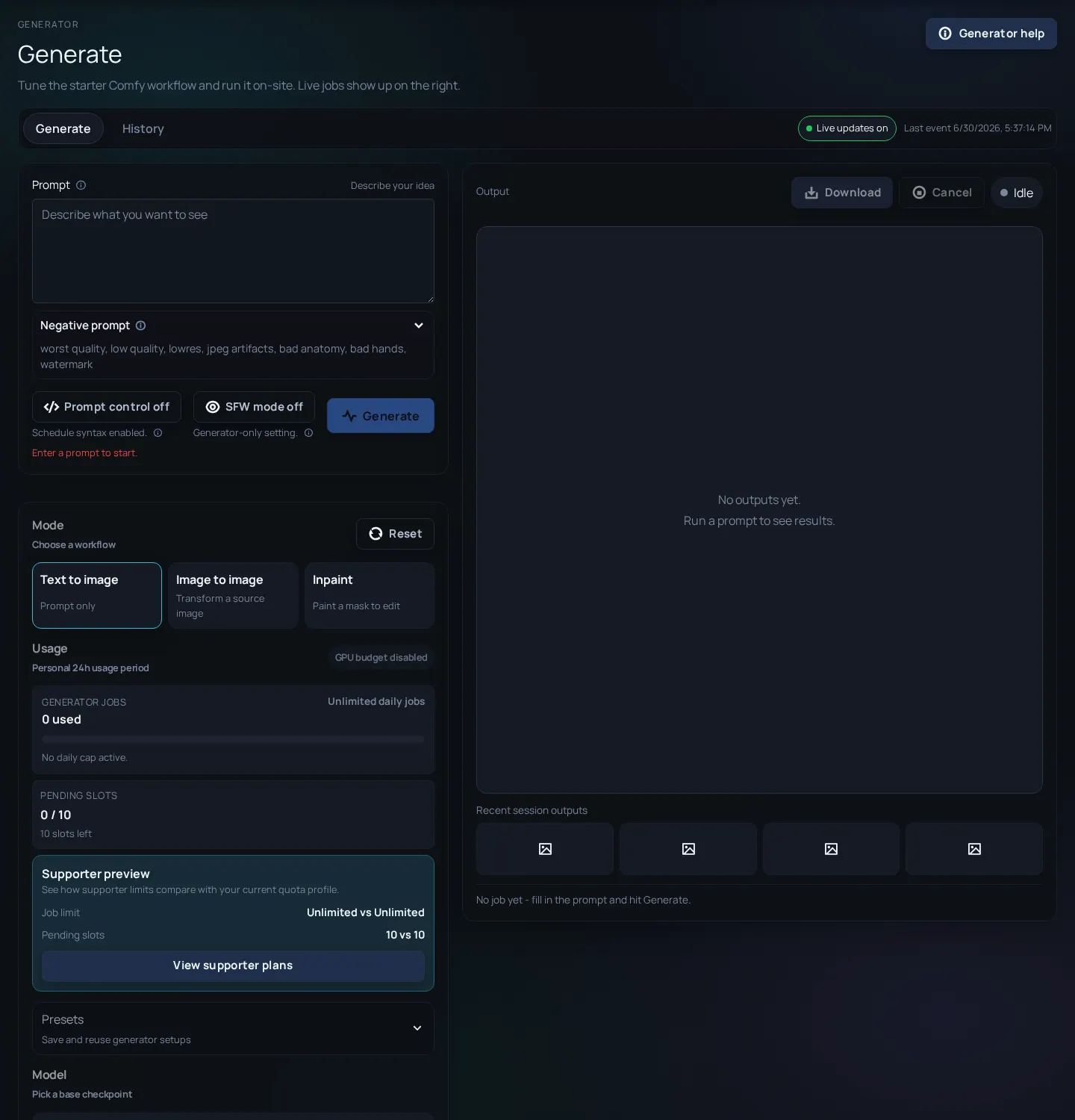
Task: Select Image to image mode
Action: 233,595
